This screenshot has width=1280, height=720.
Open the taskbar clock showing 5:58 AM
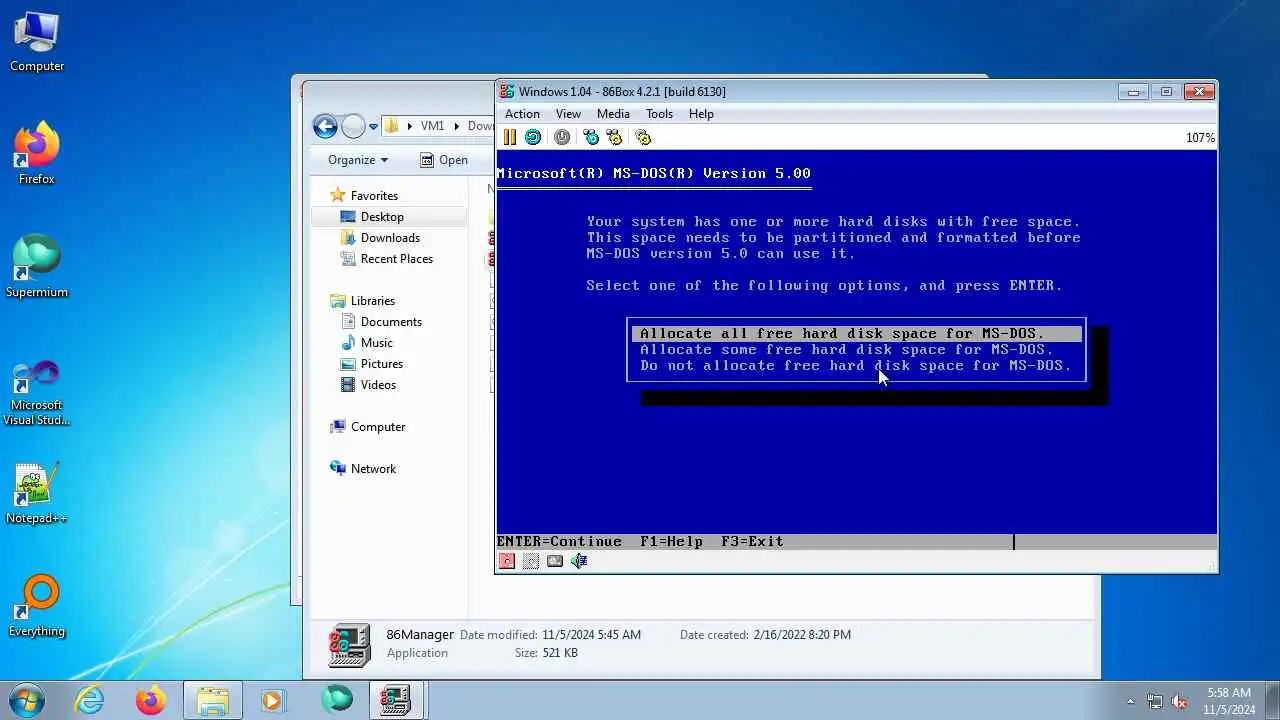coord(1229,700)
